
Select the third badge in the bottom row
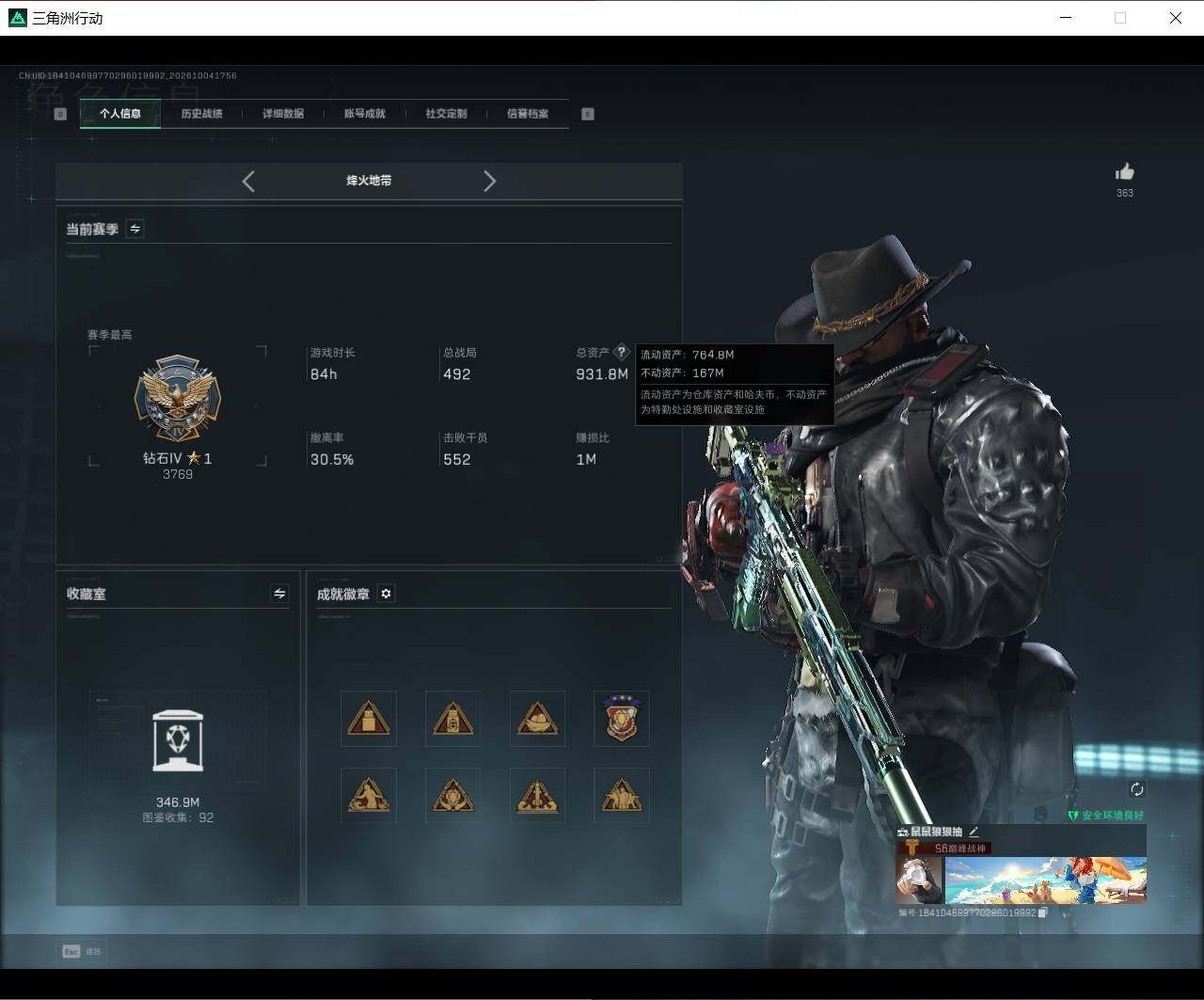[x=537, y=796]
